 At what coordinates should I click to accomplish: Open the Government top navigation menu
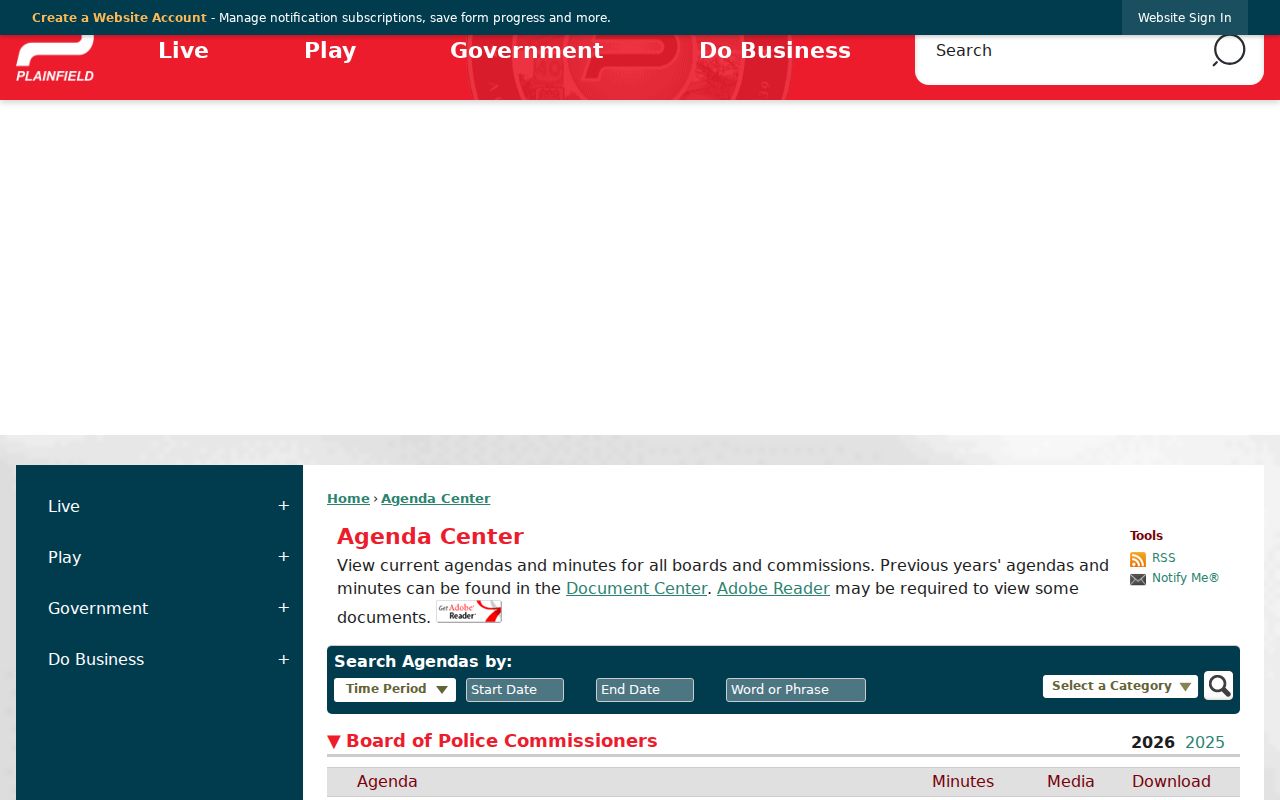click(527, 51)
